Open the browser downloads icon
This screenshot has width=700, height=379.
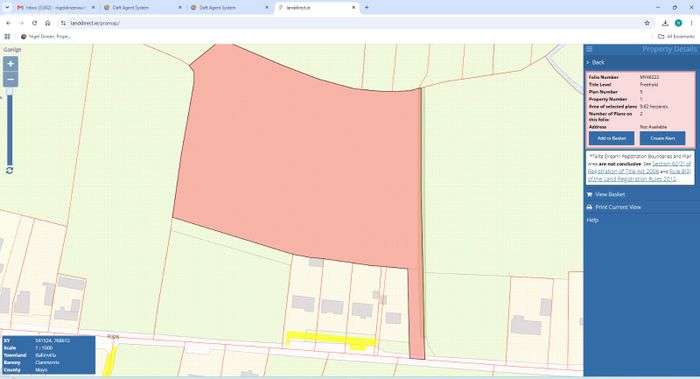point(665,23)
